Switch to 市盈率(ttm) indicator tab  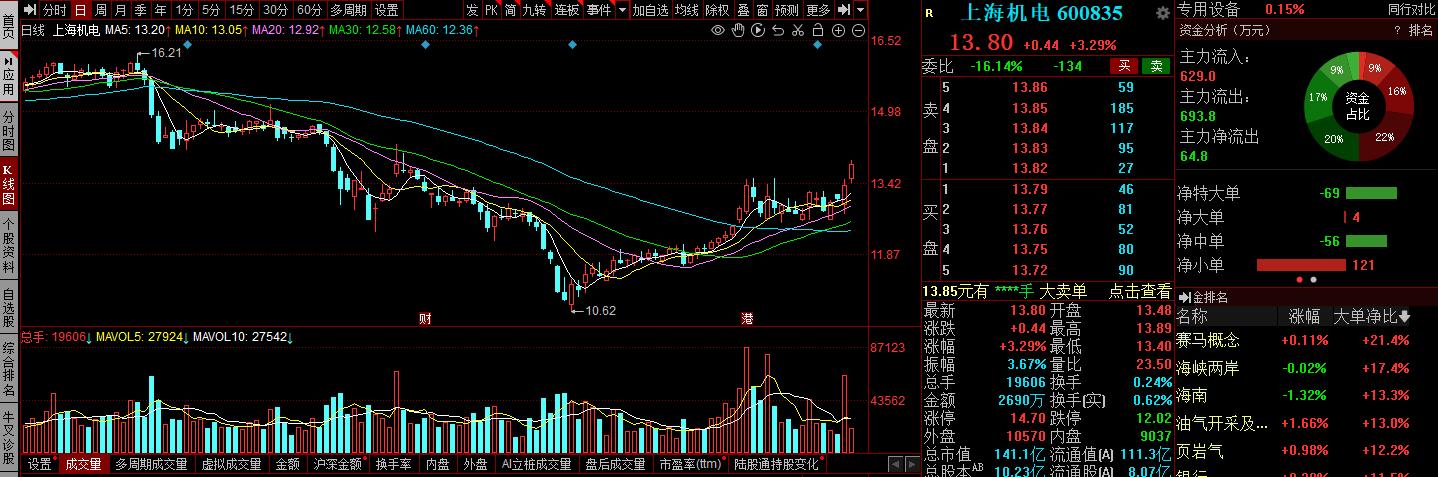click(690, 464)
